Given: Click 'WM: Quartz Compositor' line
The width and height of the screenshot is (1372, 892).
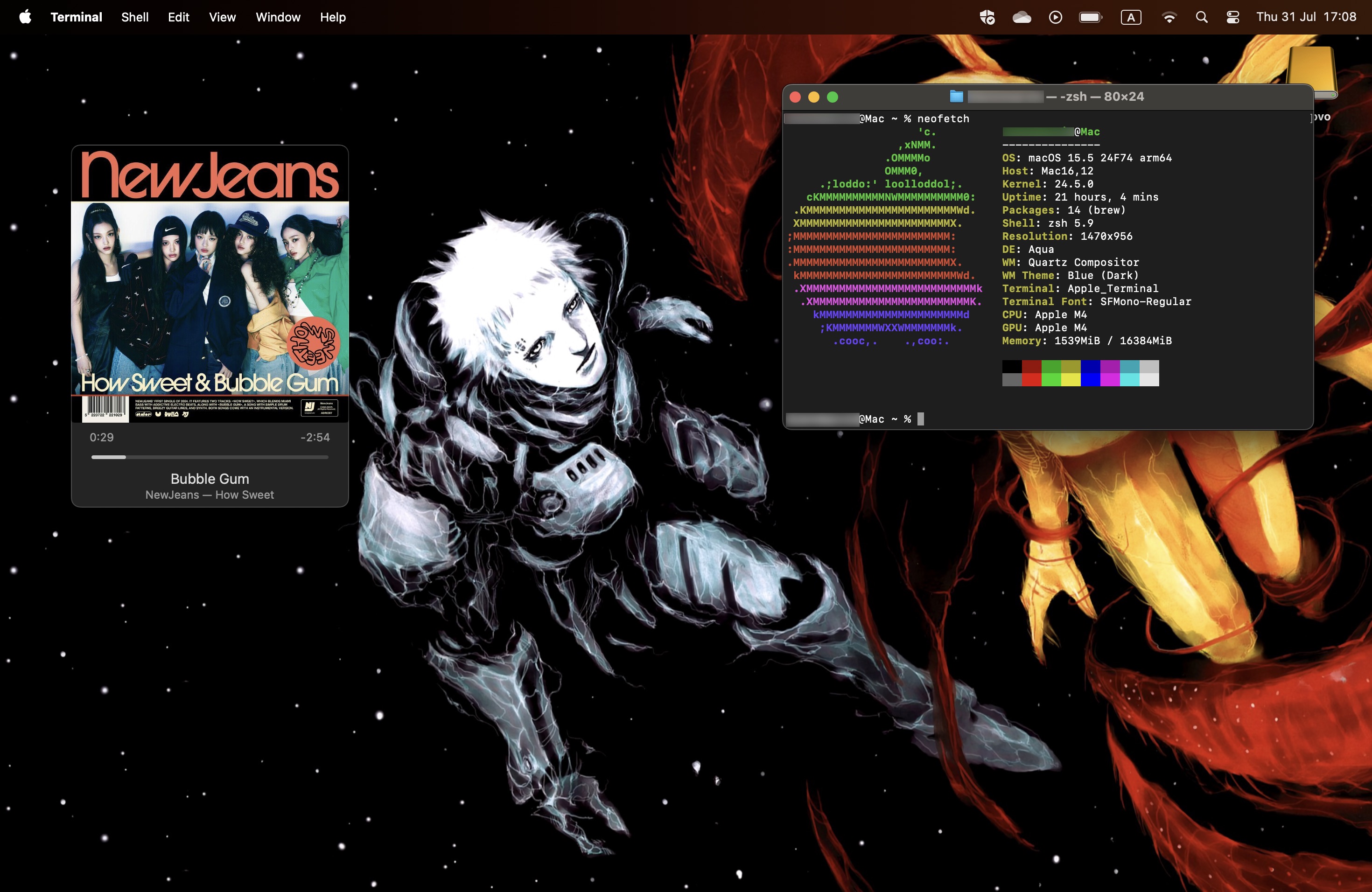Looking at the screenshot, I should pos(1071,262).
